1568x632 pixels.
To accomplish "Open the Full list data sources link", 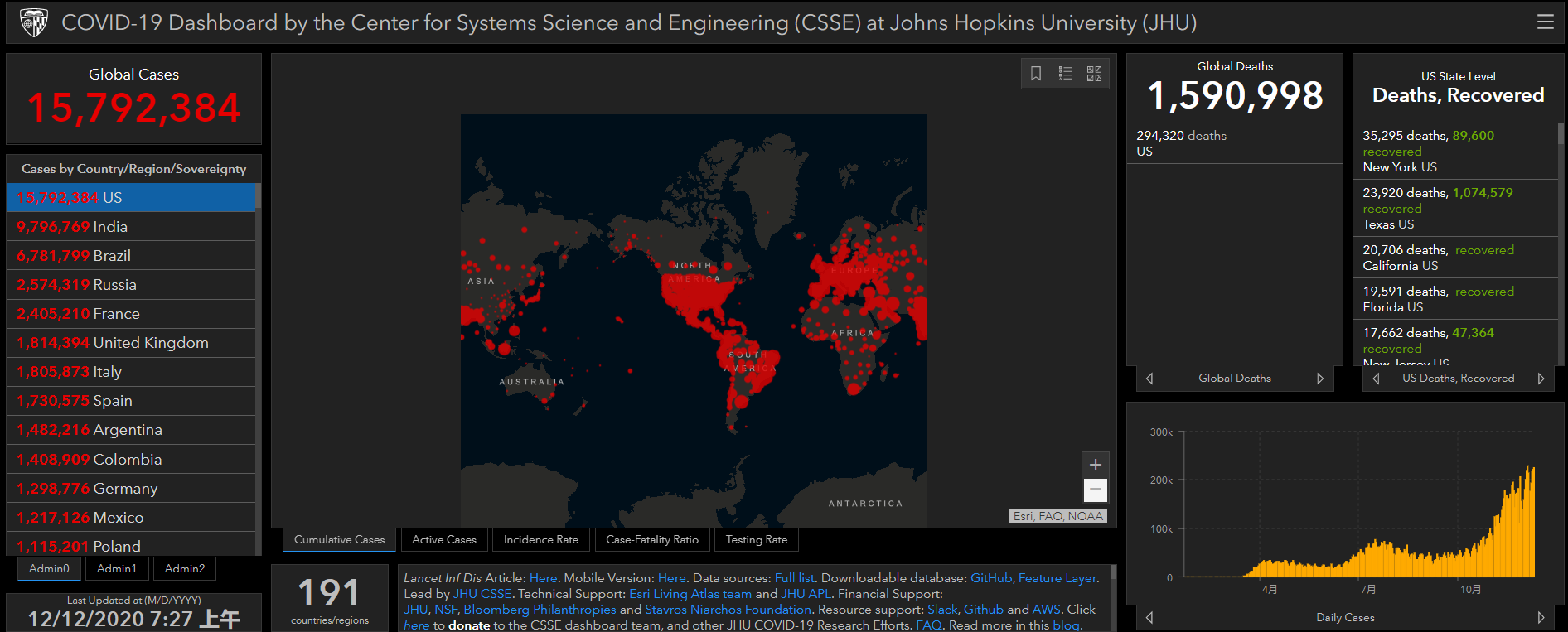I will pyautogui.click(x=795, y=578).
